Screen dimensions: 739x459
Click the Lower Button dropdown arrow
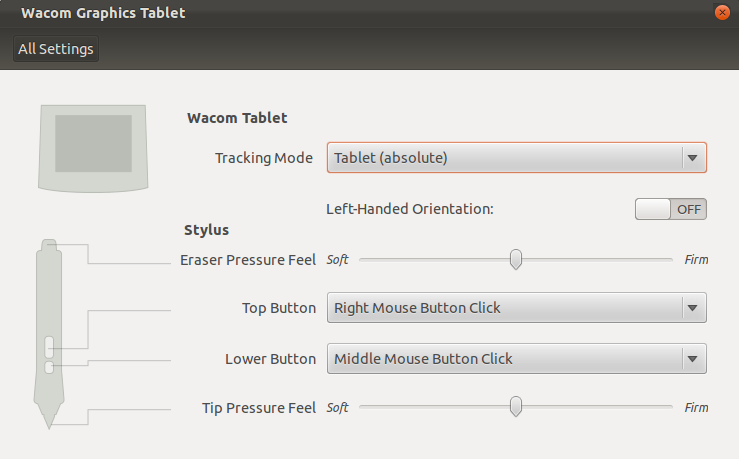point(692,359)
